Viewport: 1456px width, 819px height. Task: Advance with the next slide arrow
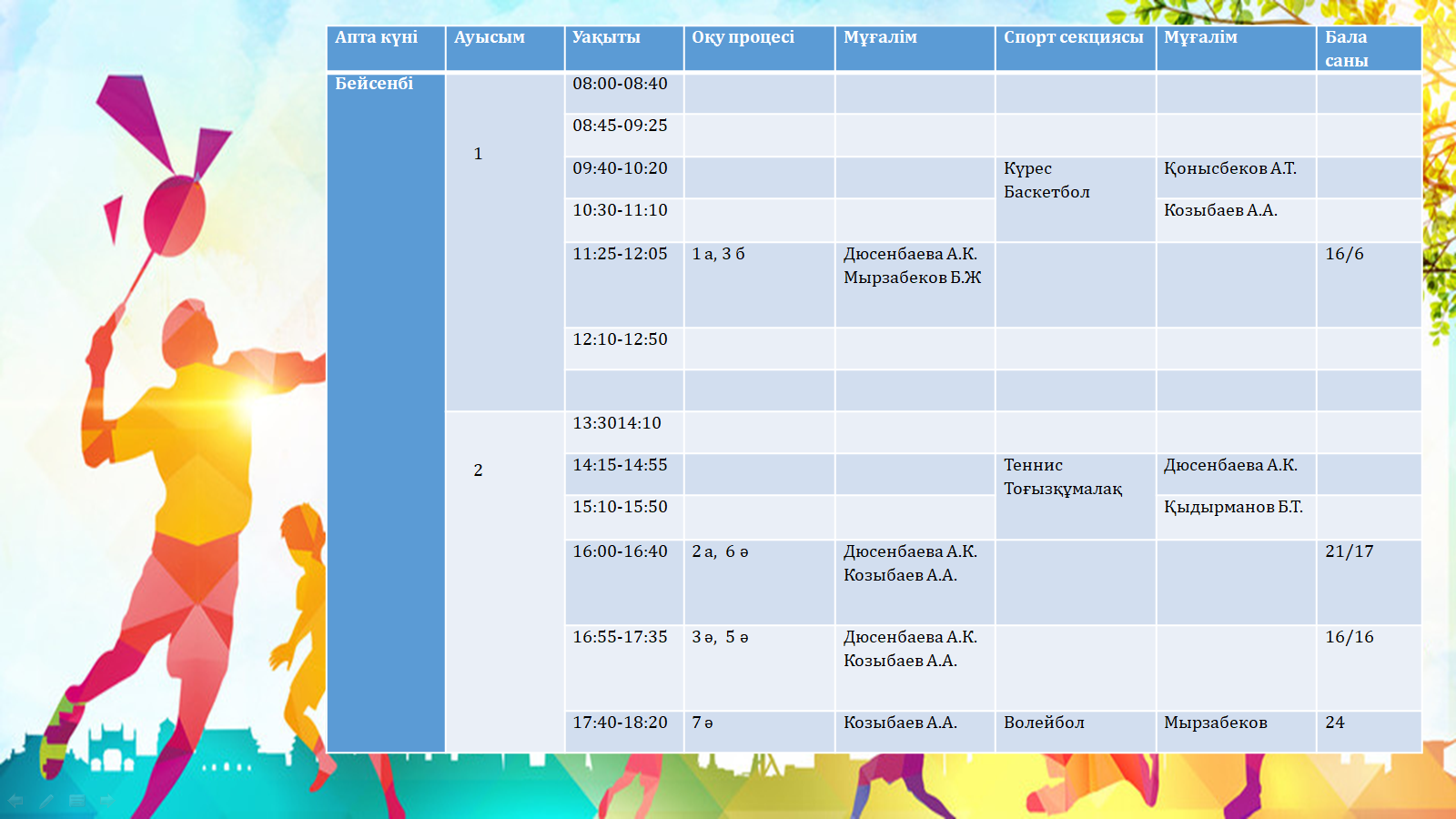click(x=106, y=801)
